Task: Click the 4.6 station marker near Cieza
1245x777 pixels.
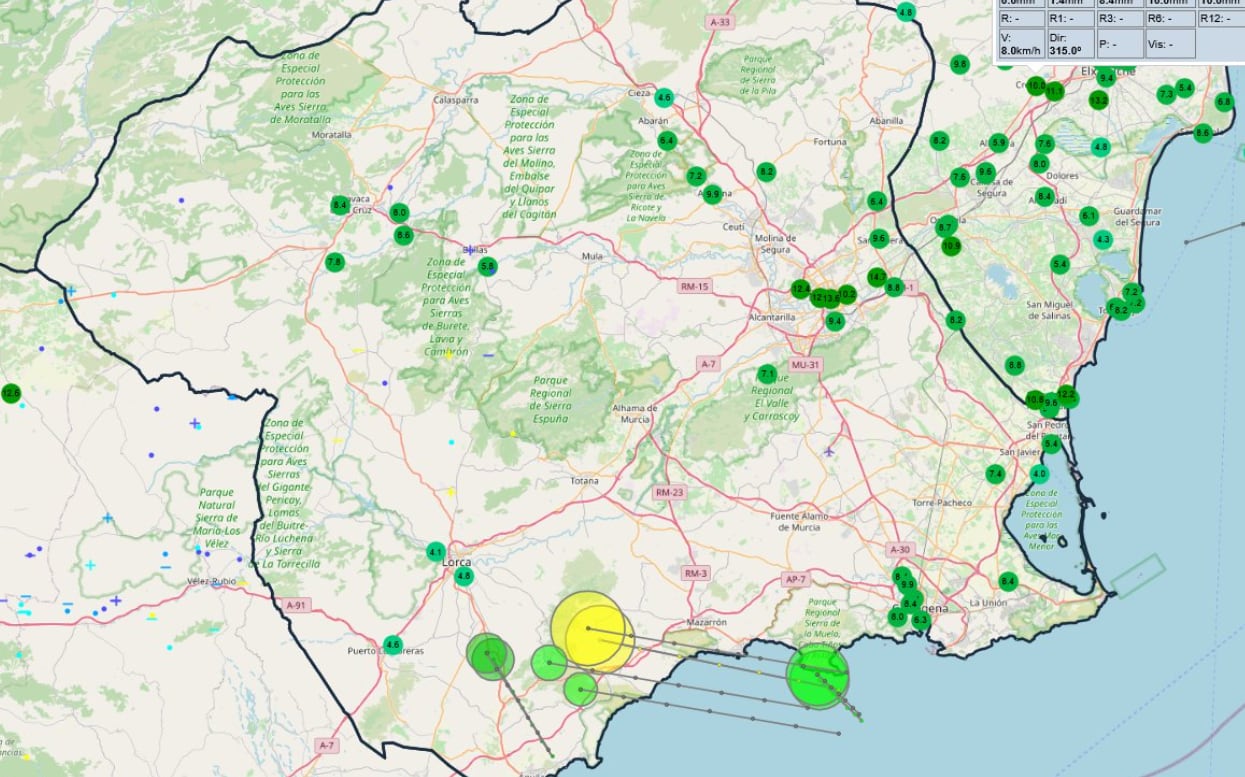Action: [664, 98]
